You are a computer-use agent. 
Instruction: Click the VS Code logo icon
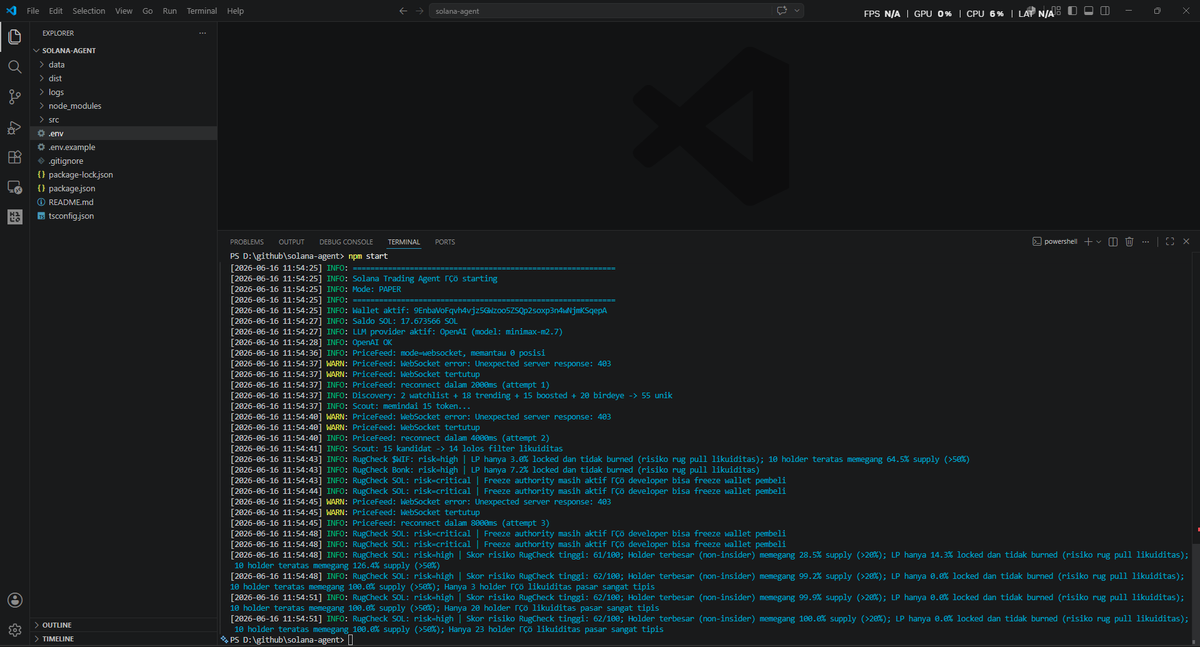point(11,11)
